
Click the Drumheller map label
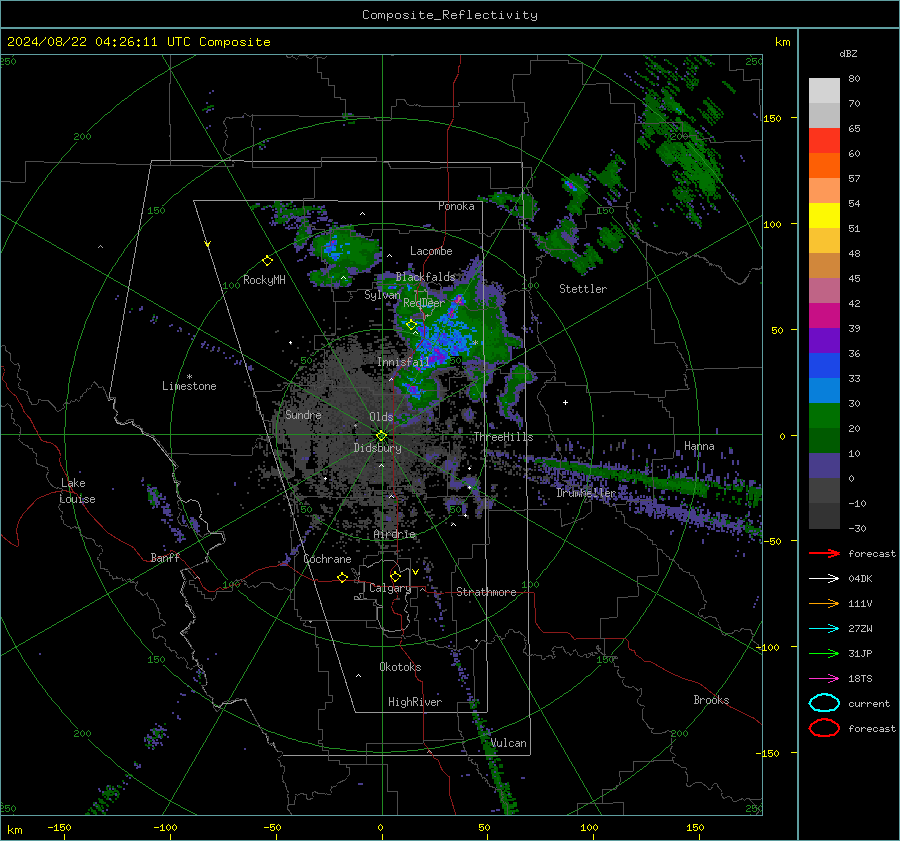586,493
